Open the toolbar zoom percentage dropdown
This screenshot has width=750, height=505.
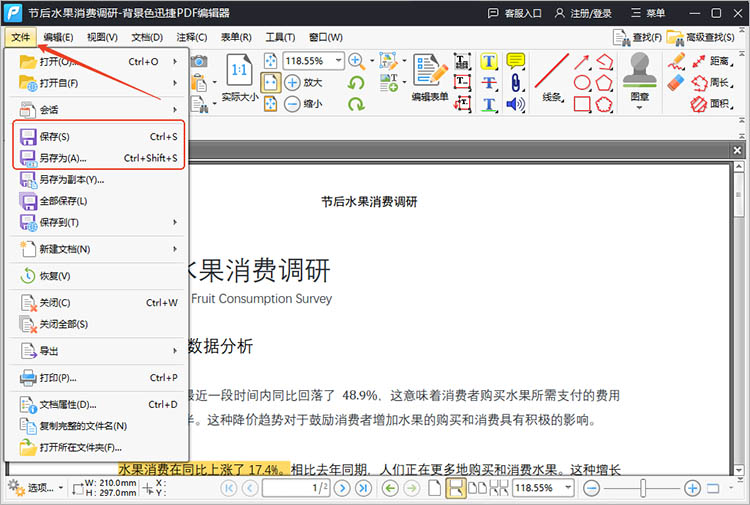click(338, 61)
